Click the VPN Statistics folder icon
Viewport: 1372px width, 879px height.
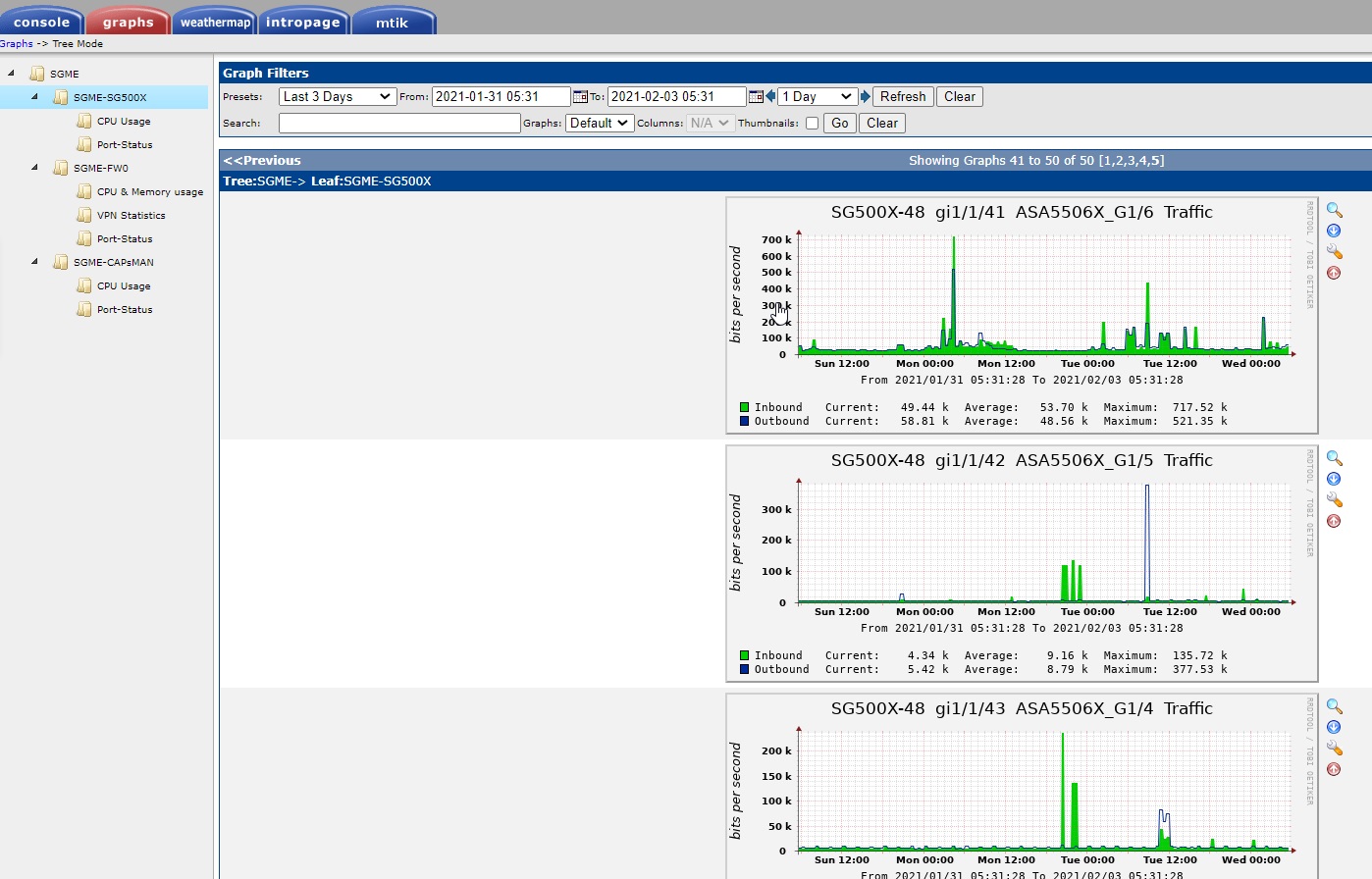(x=84, y=215)
